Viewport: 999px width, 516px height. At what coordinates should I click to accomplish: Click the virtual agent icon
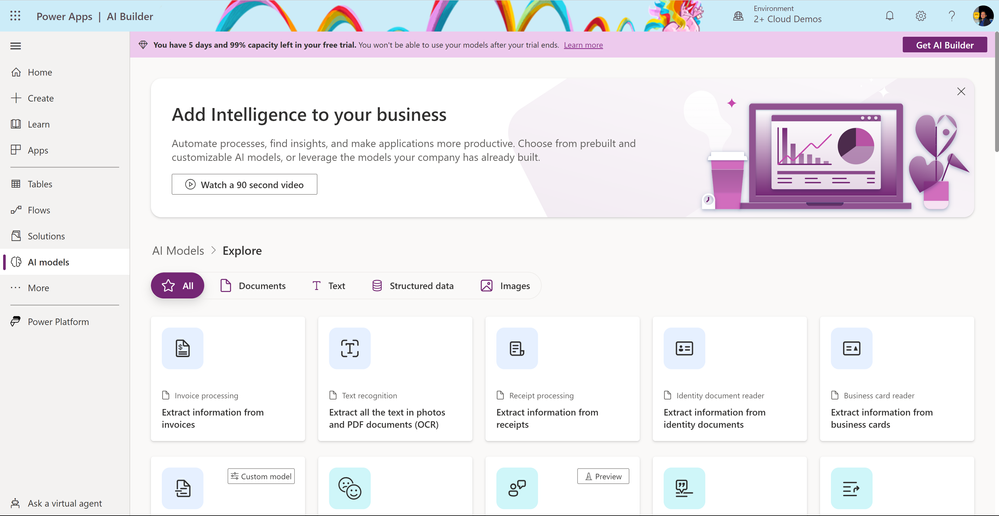pos(16,503)
